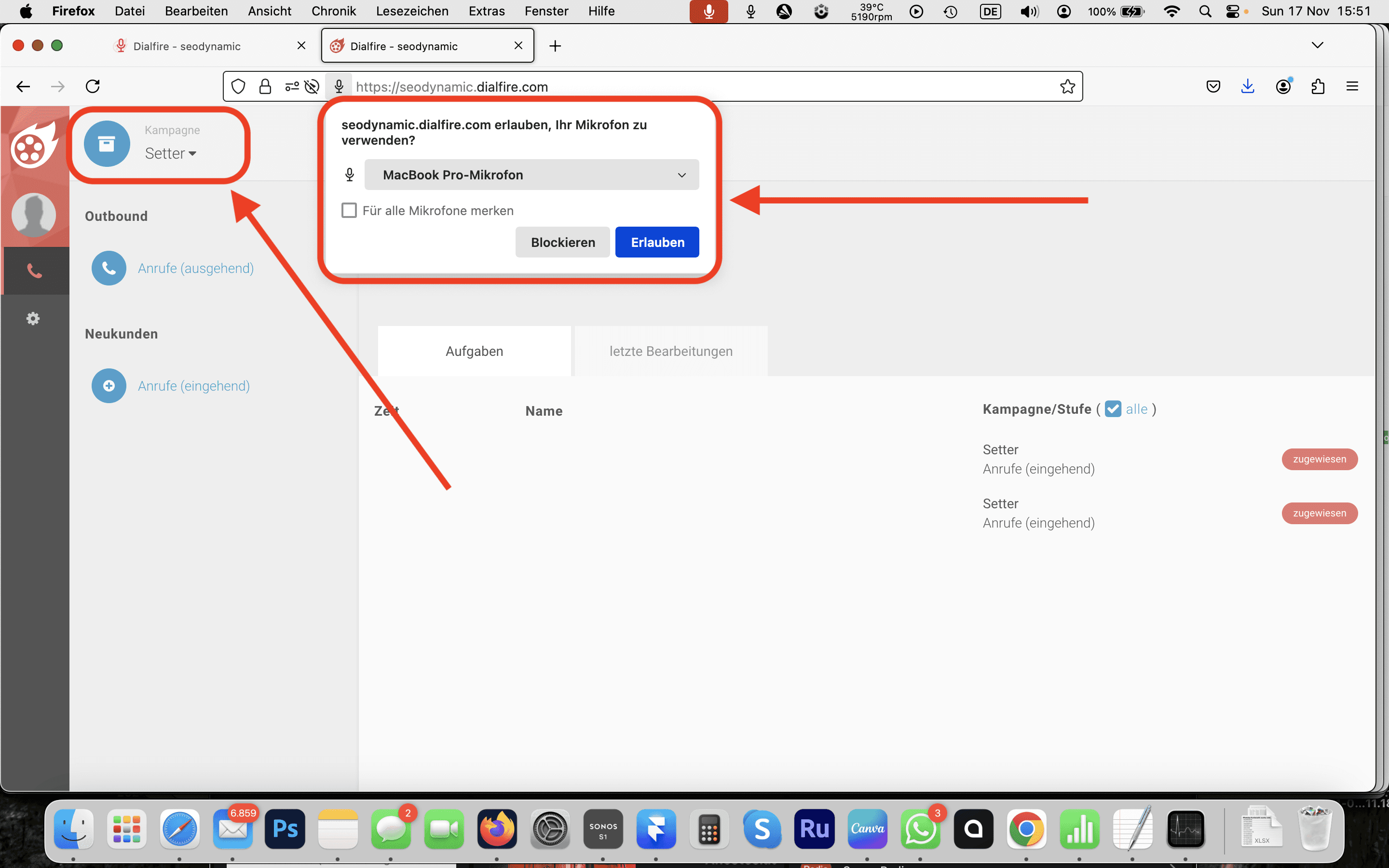
Task: Open 'Anrufe (ausgehend)' link
Action: click(x=196, y=268)
